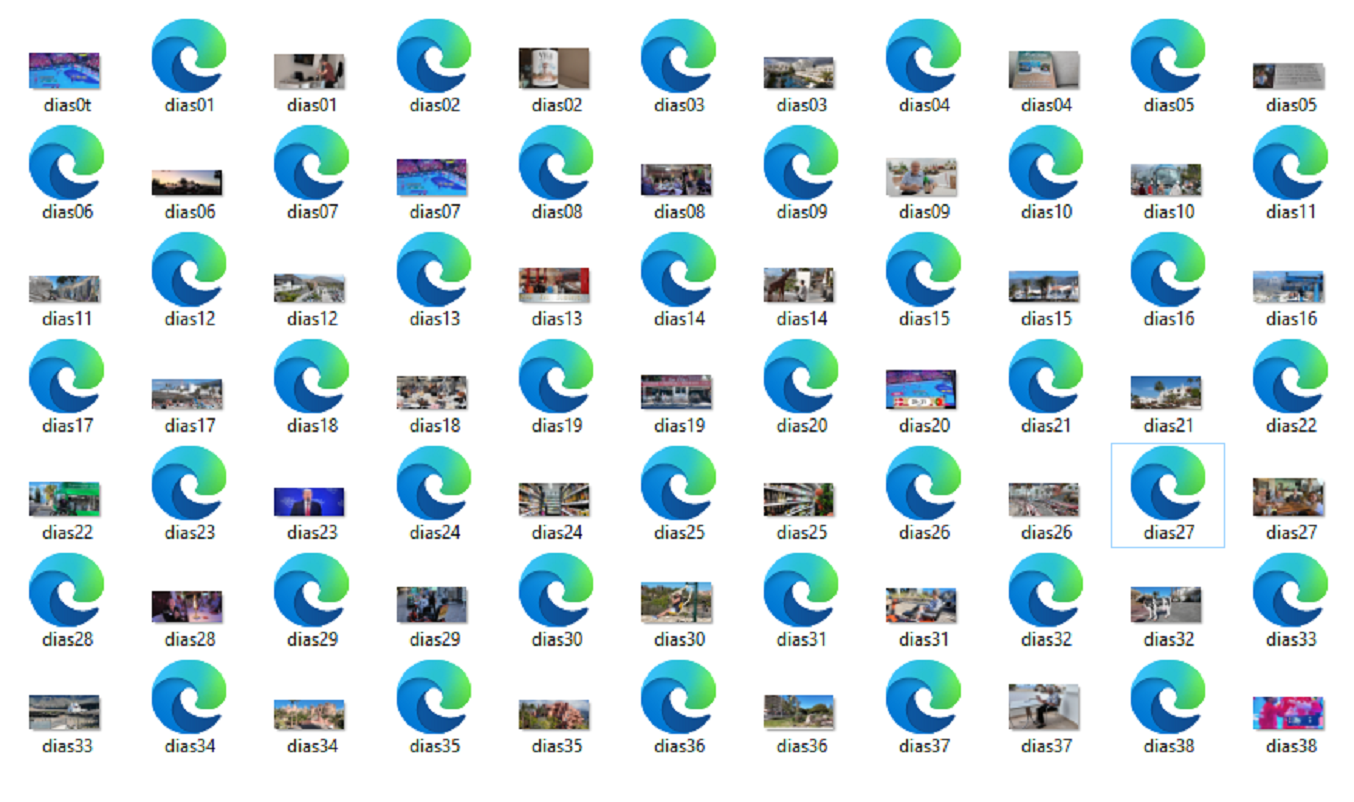Viewport: 1354px width, 802px height.
Task: Click the dias22 Edge file icon
Action: (x=1290, y=378)
